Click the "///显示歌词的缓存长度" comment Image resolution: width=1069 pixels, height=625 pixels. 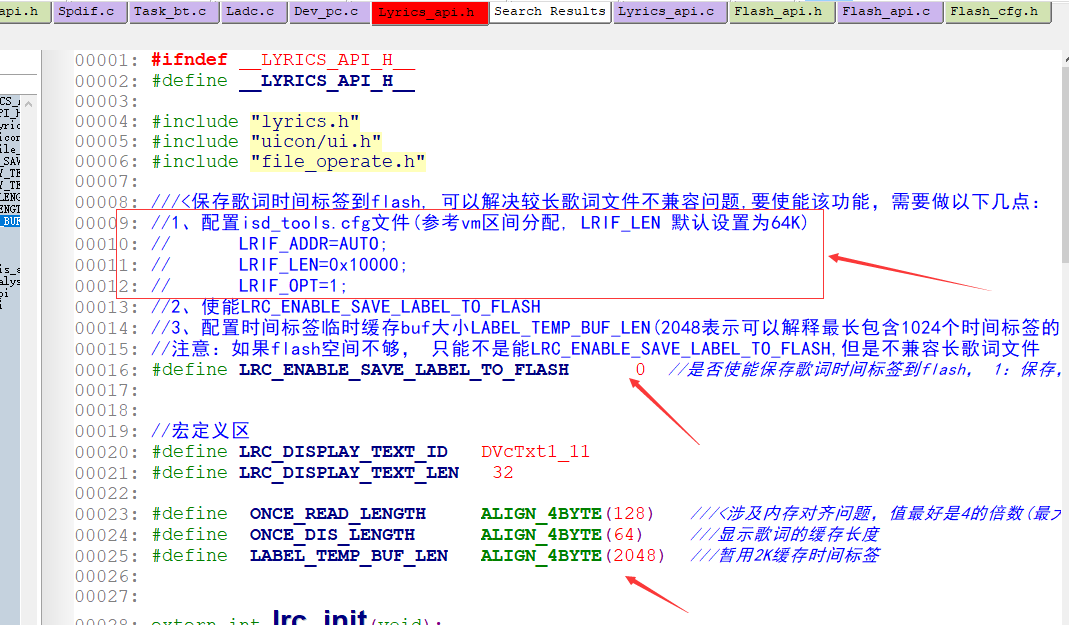(785, 535)
